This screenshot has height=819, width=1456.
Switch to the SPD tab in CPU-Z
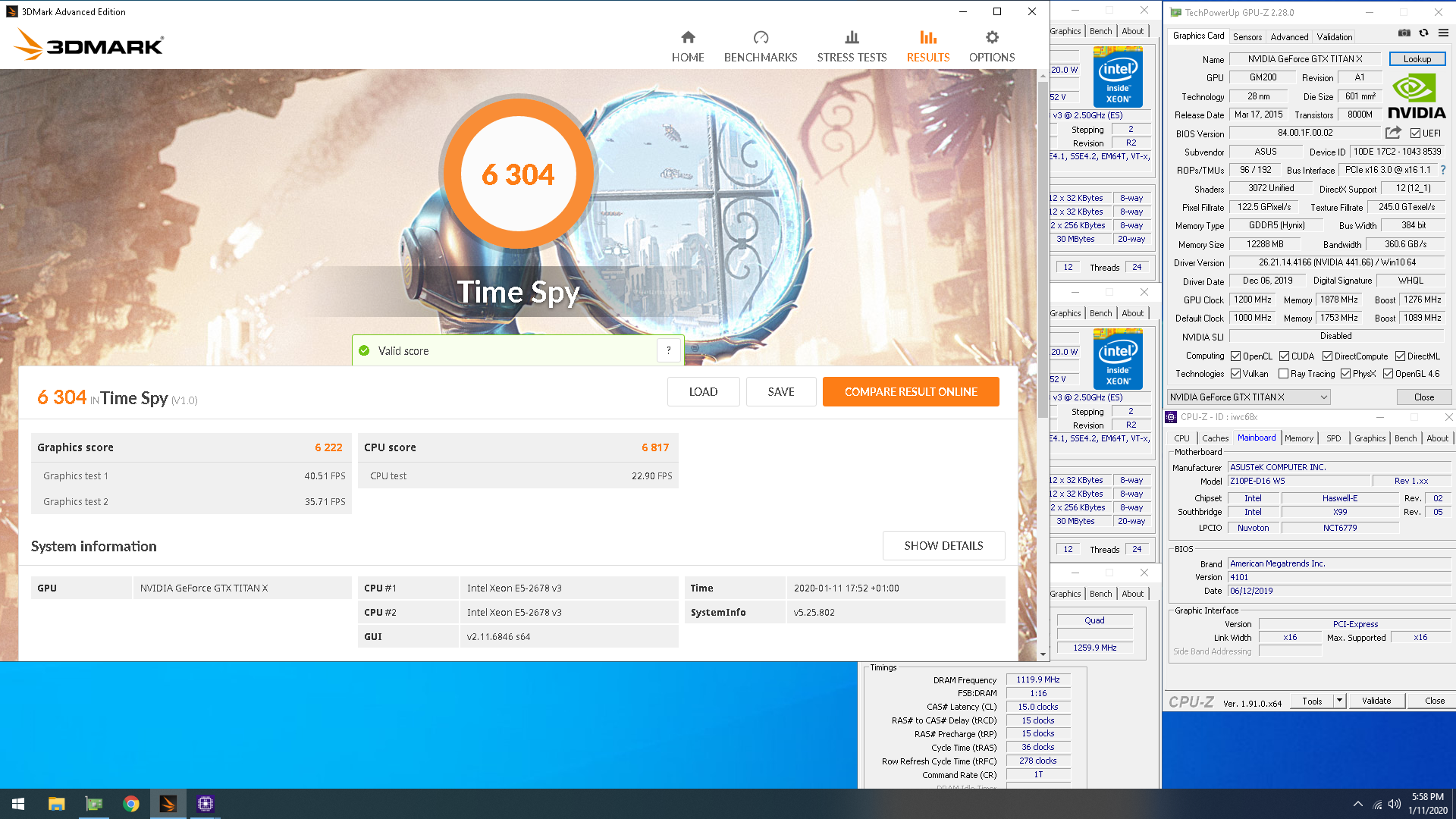click(1333, 438)
